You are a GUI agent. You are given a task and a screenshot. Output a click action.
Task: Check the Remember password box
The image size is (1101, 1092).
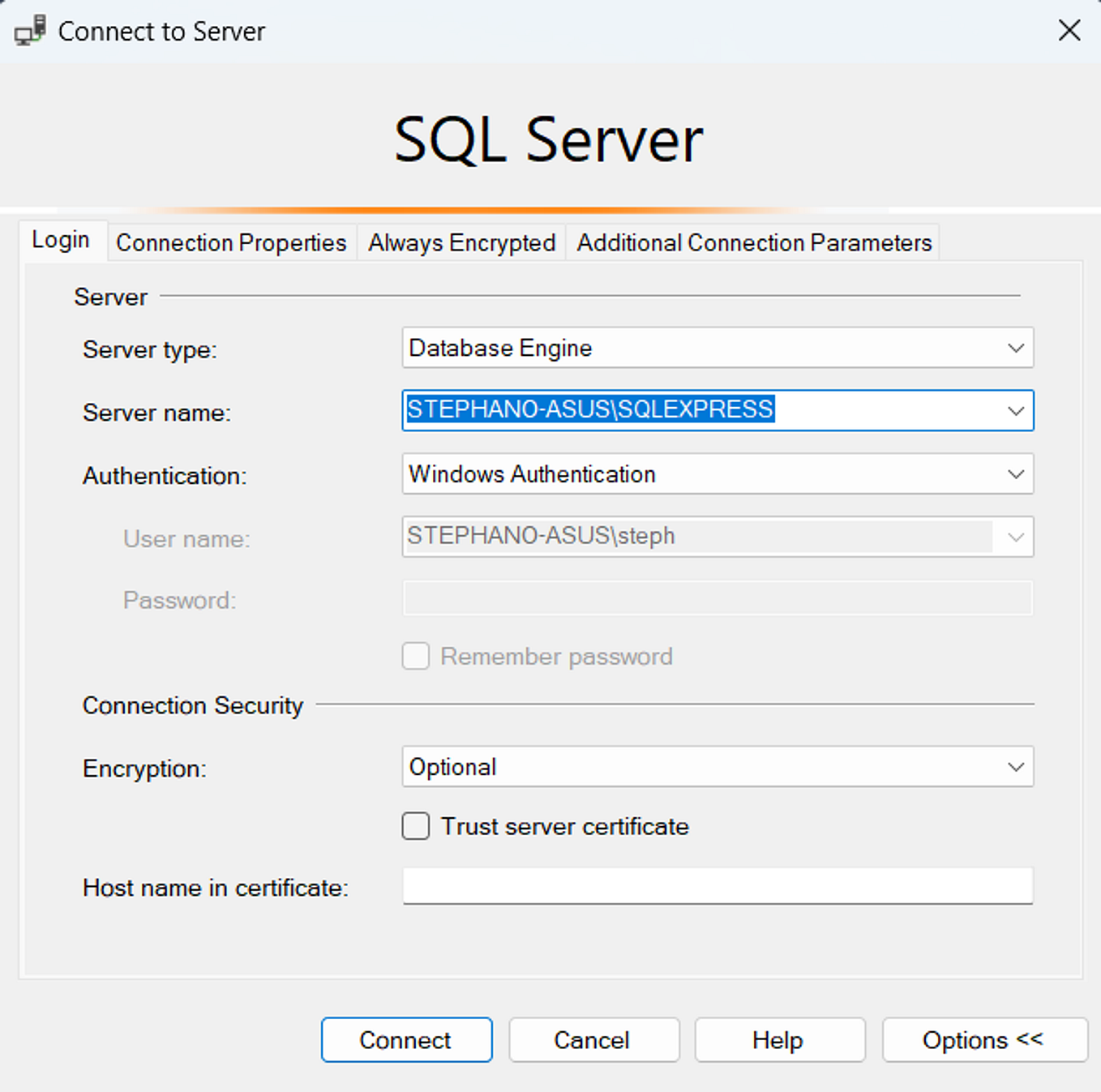[415, 656]
